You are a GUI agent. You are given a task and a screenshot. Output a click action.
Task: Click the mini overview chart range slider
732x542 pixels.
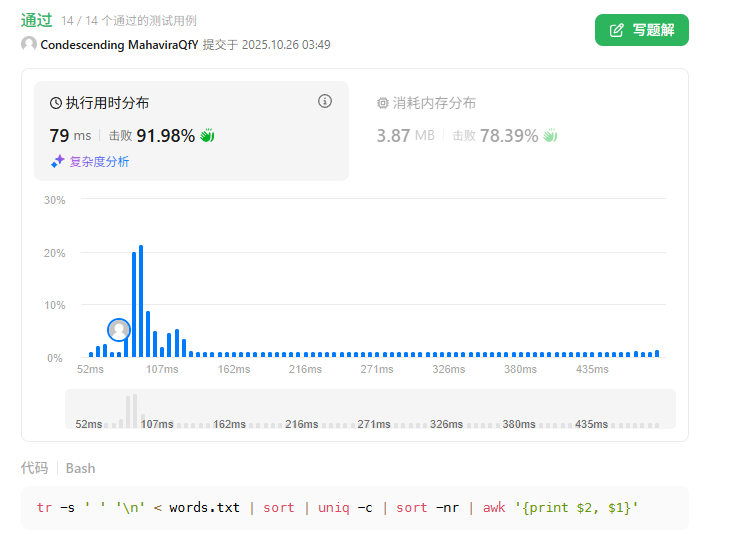tap(370, 409)
